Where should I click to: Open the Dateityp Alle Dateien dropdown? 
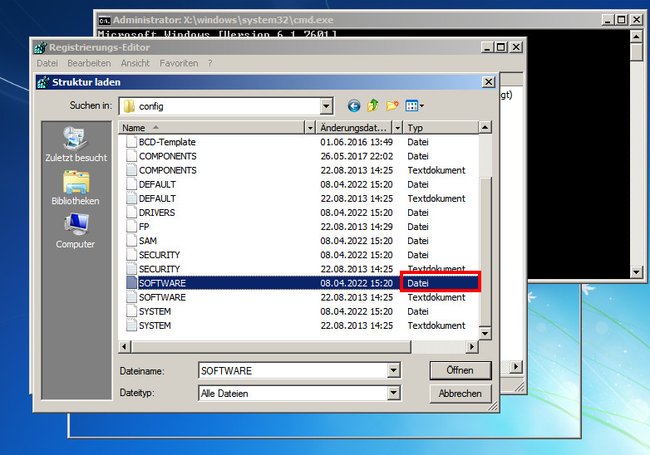point(394,393)
